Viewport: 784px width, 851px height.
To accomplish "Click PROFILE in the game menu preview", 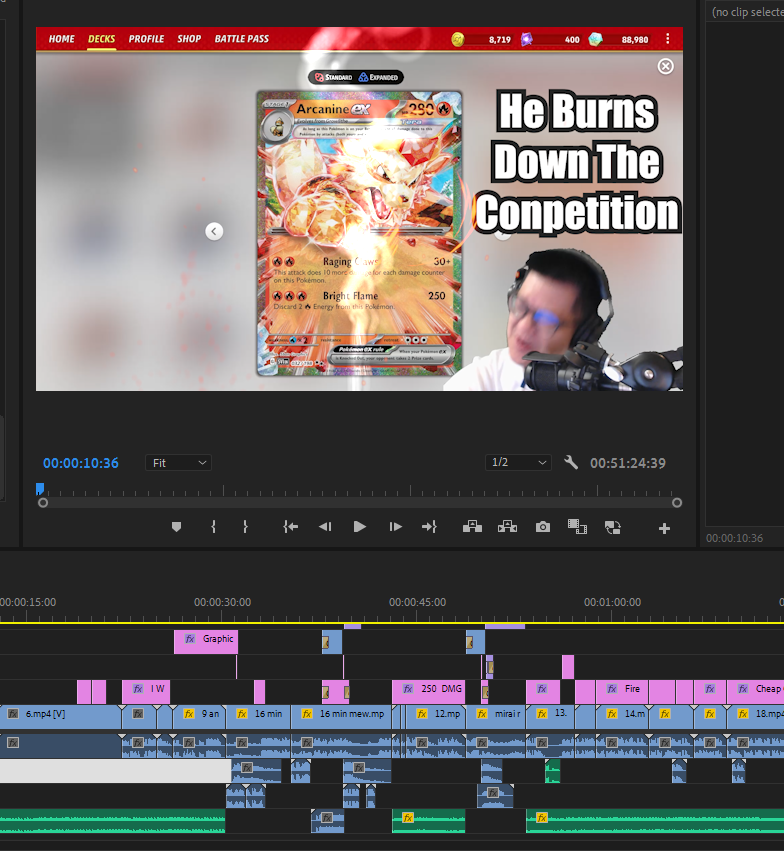I will (146, 39).
